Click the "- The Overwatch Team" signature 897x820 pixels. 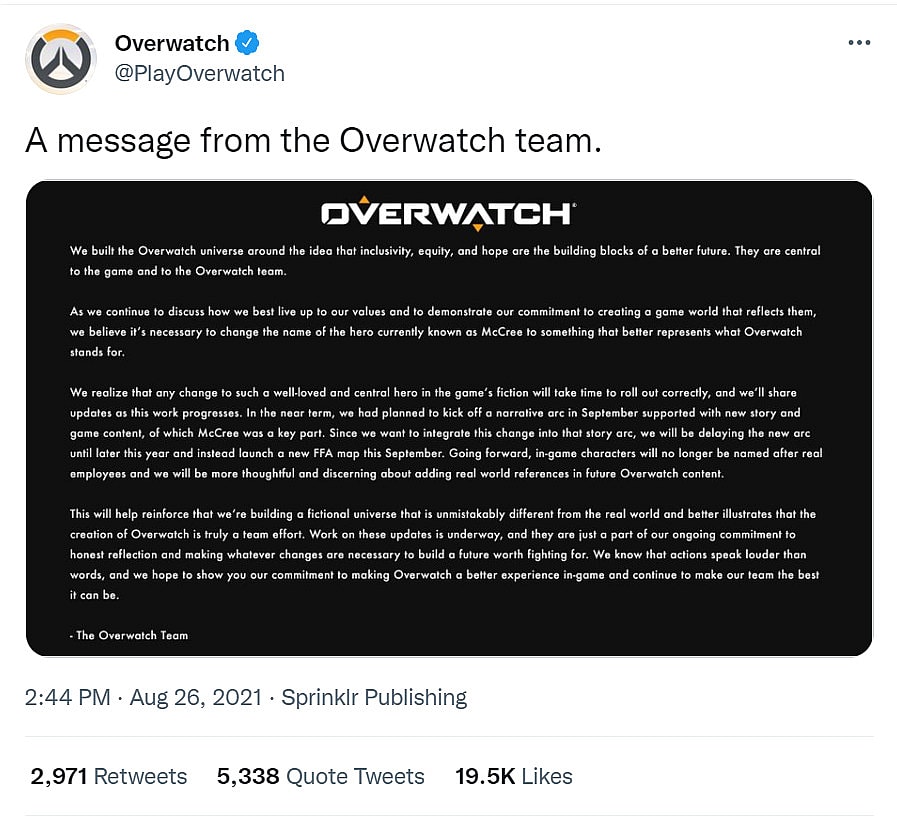pyautogui.click(x=129, y=635)
